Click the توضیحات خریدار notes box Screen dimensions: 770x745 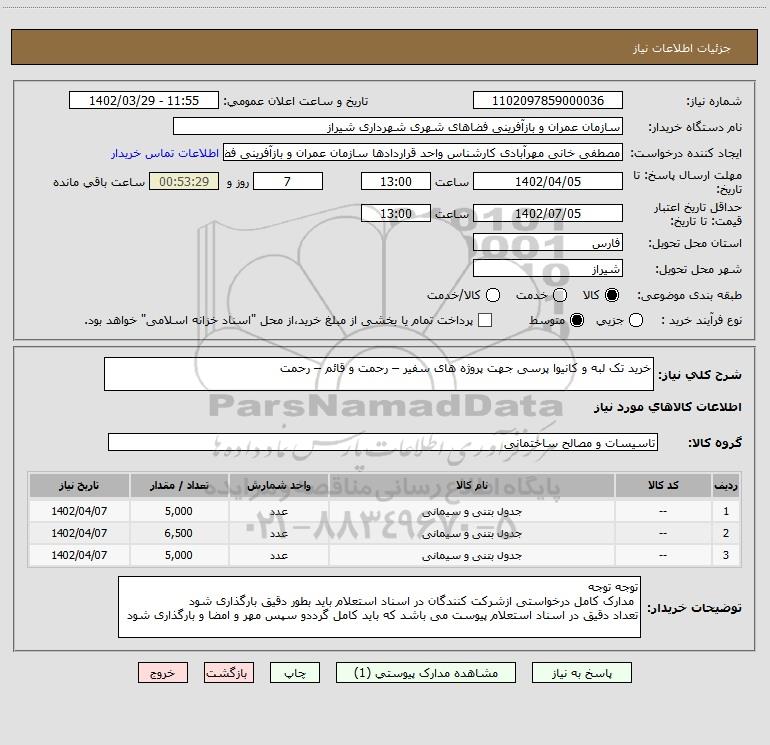[379, 607]
